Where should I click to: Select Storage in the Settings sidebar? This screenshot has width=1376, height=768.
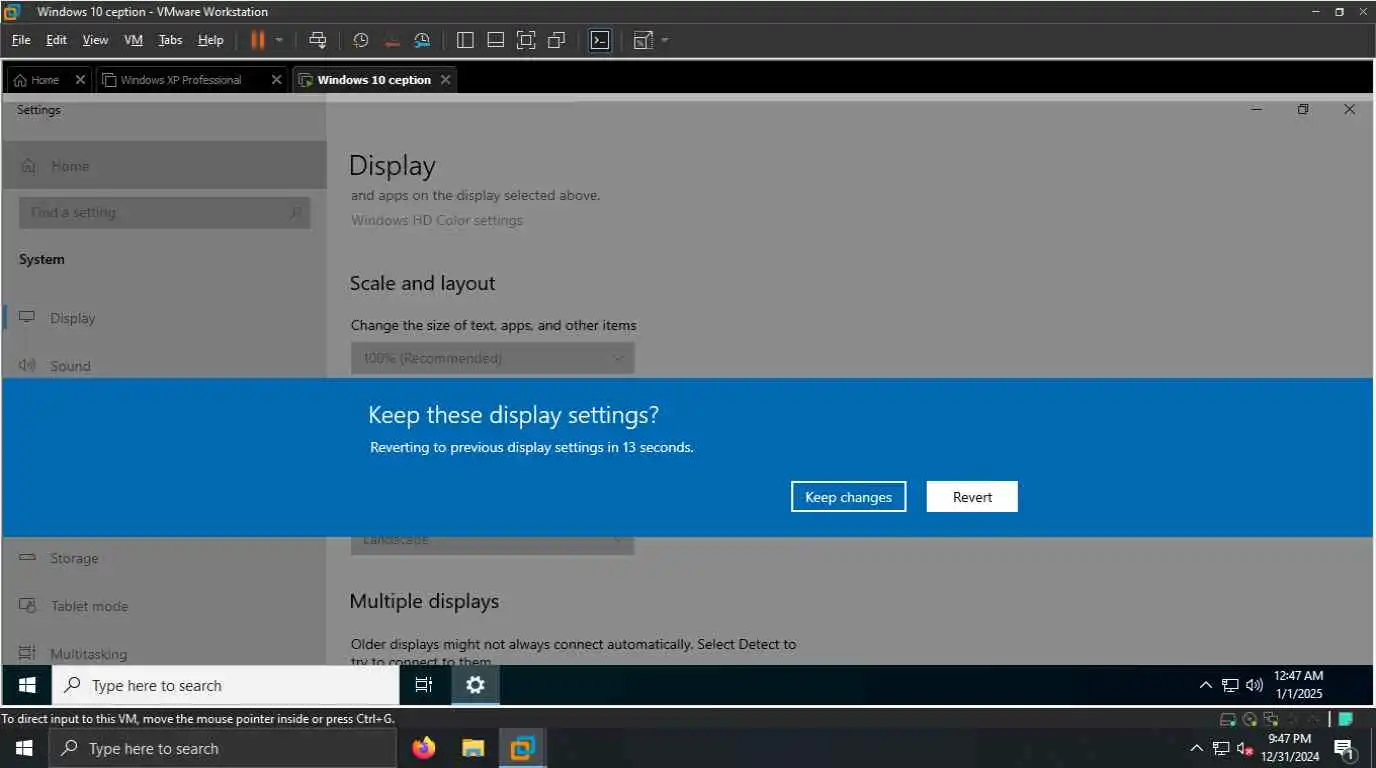(164, 558)
